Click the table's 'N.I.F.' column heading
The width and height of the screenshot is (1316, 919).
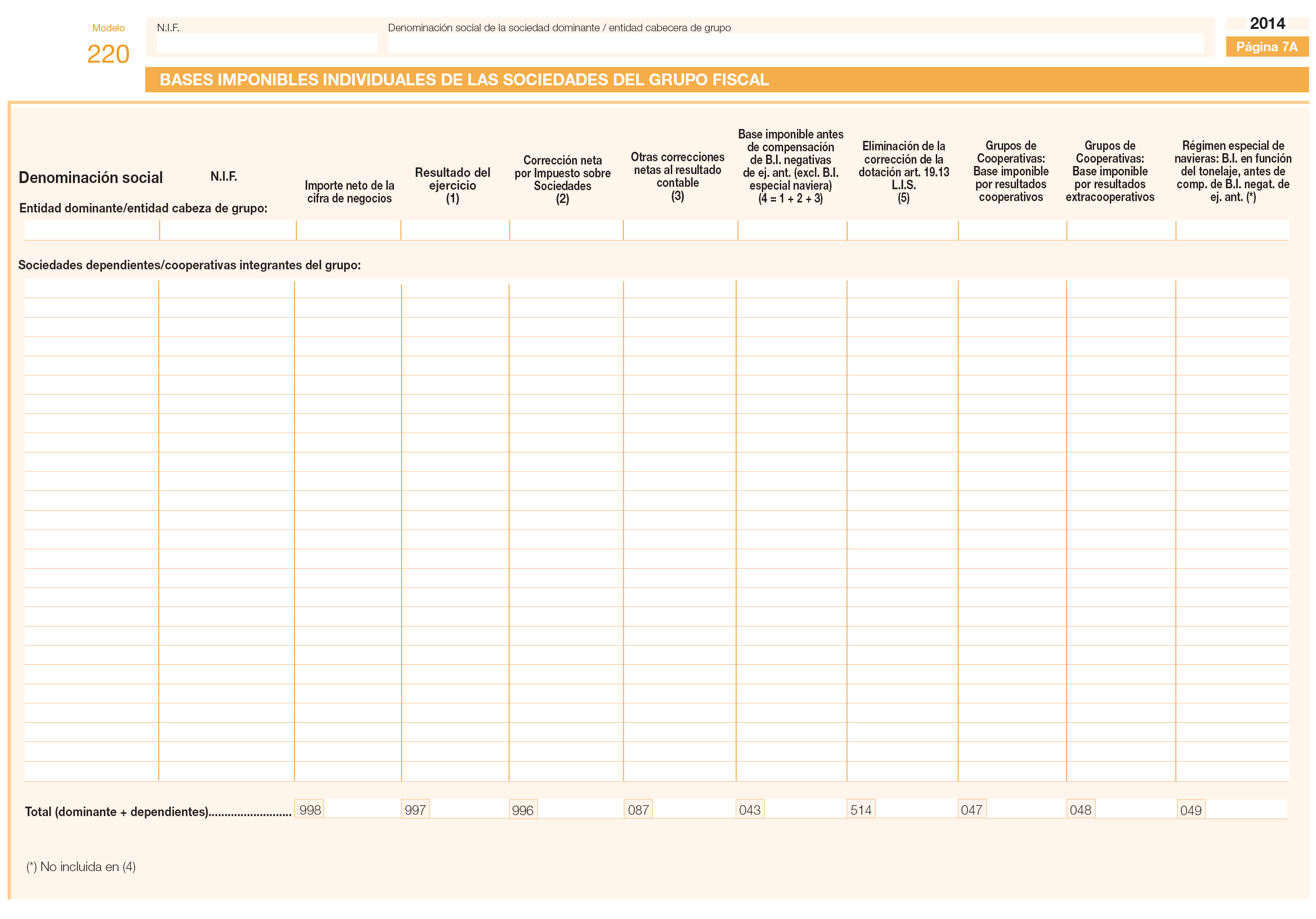tap(224, 176)
